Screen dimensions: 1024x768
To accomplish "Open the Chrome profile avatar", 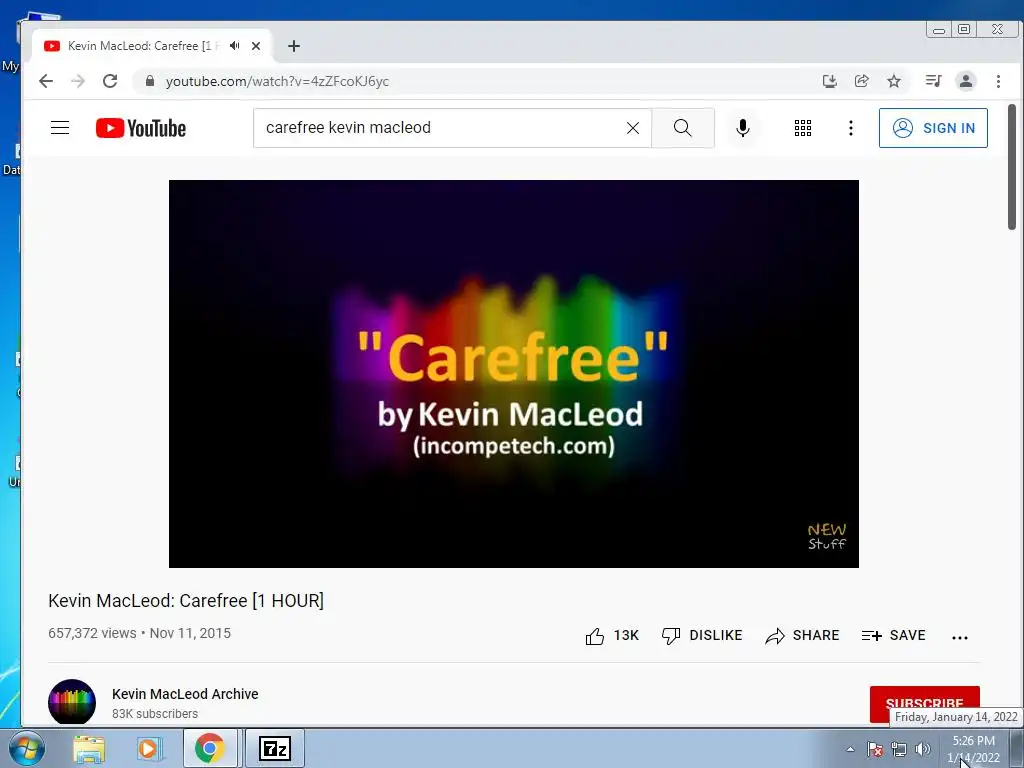I will click(965, 81).
